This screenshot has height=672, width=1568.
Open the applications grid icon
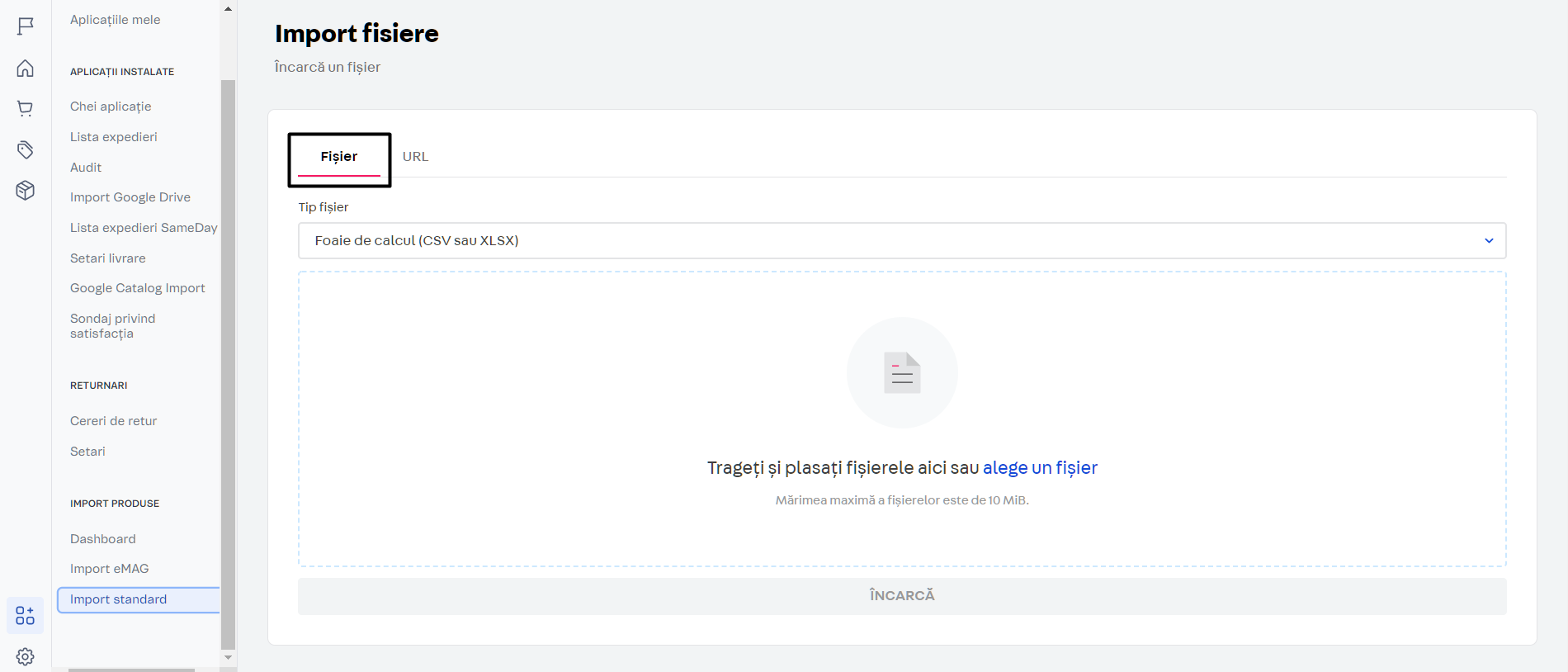[26, 616]
